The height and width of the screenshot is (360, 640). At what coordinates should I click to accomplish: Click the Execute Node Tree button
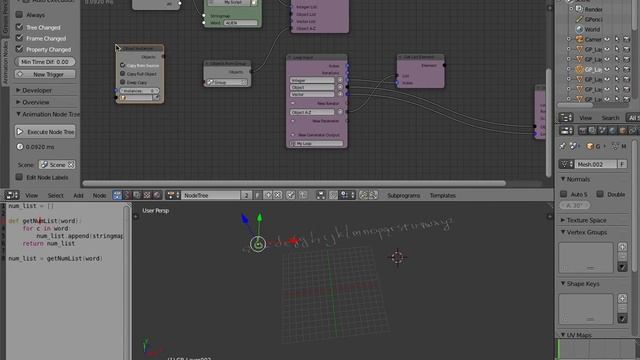click(x=45, y=132)
